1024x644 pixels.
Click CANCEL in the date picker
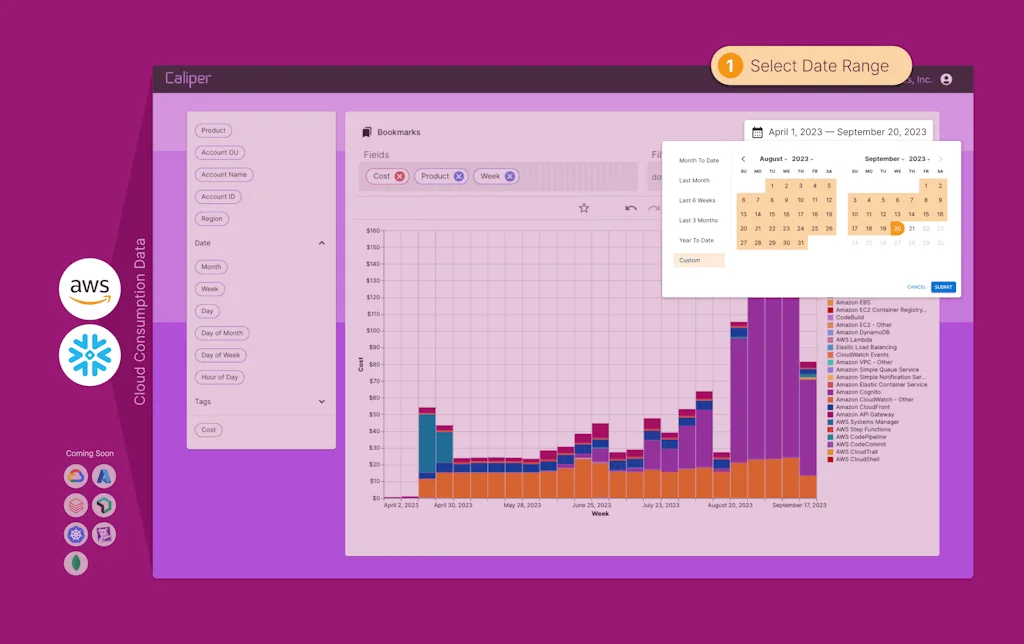915,286
